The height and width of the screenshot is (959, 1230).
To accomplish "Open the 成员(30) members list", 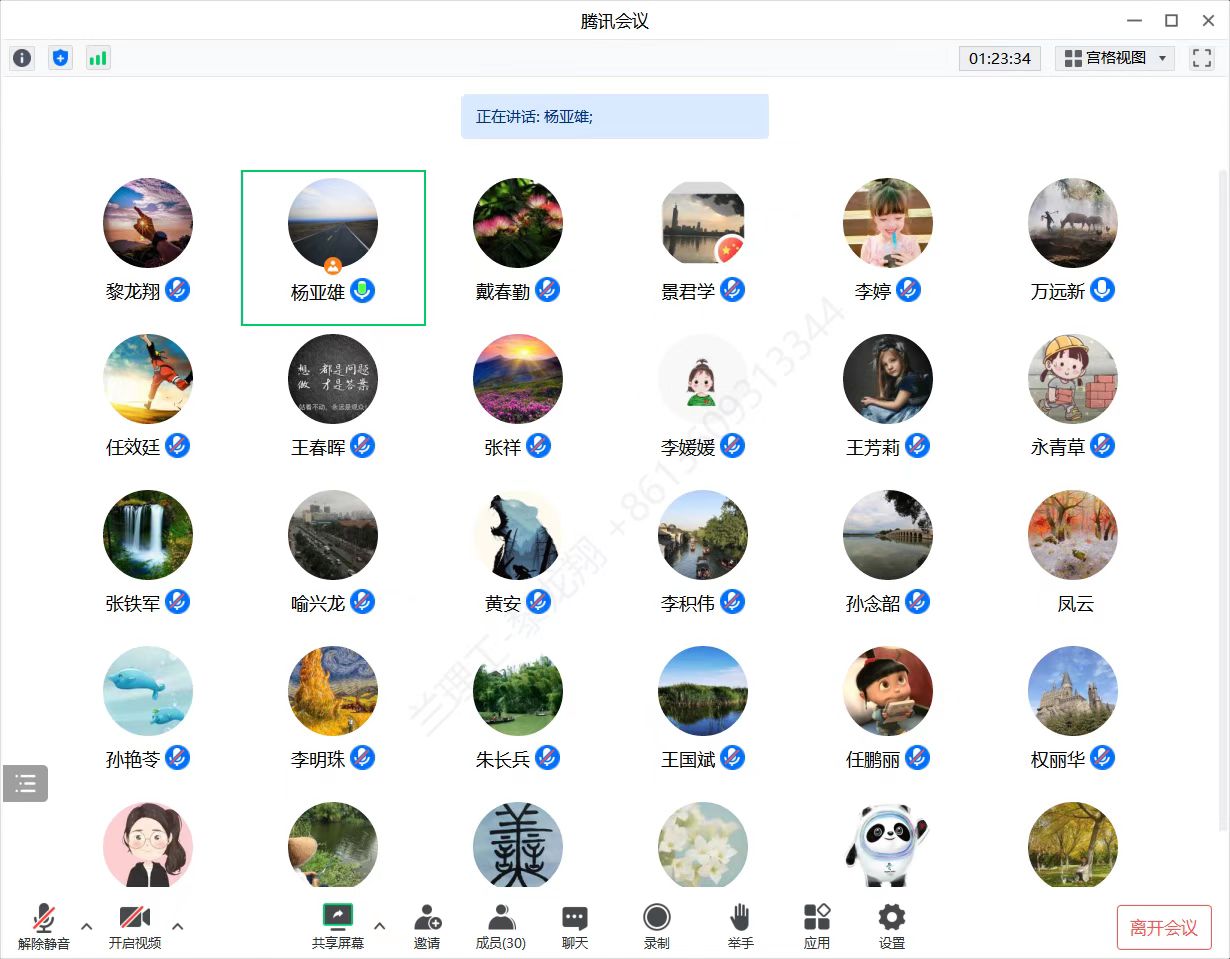I will click(x=501, y=926).
